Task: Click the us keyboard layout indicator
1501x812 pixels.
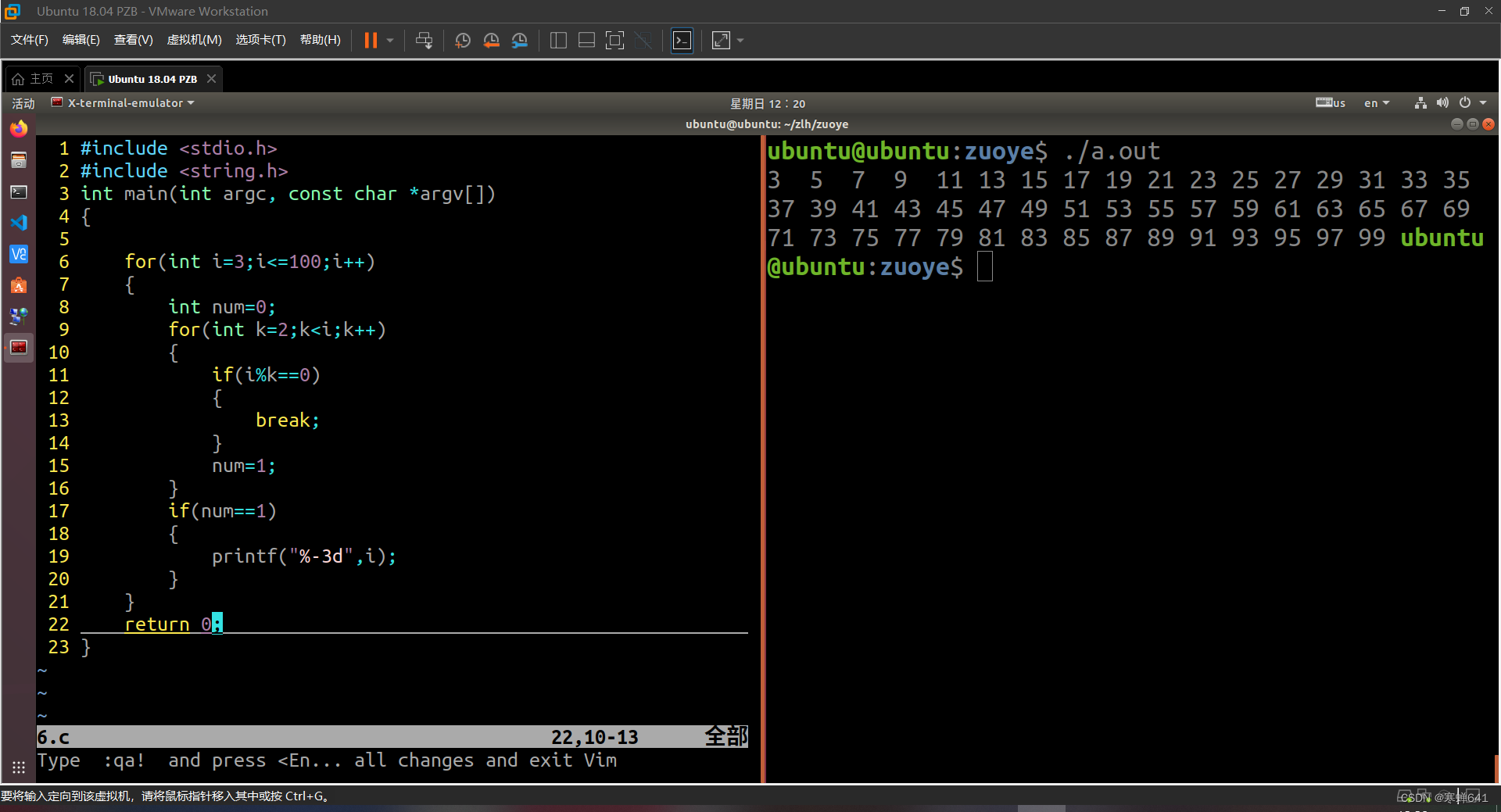Action: (1331, 103)
